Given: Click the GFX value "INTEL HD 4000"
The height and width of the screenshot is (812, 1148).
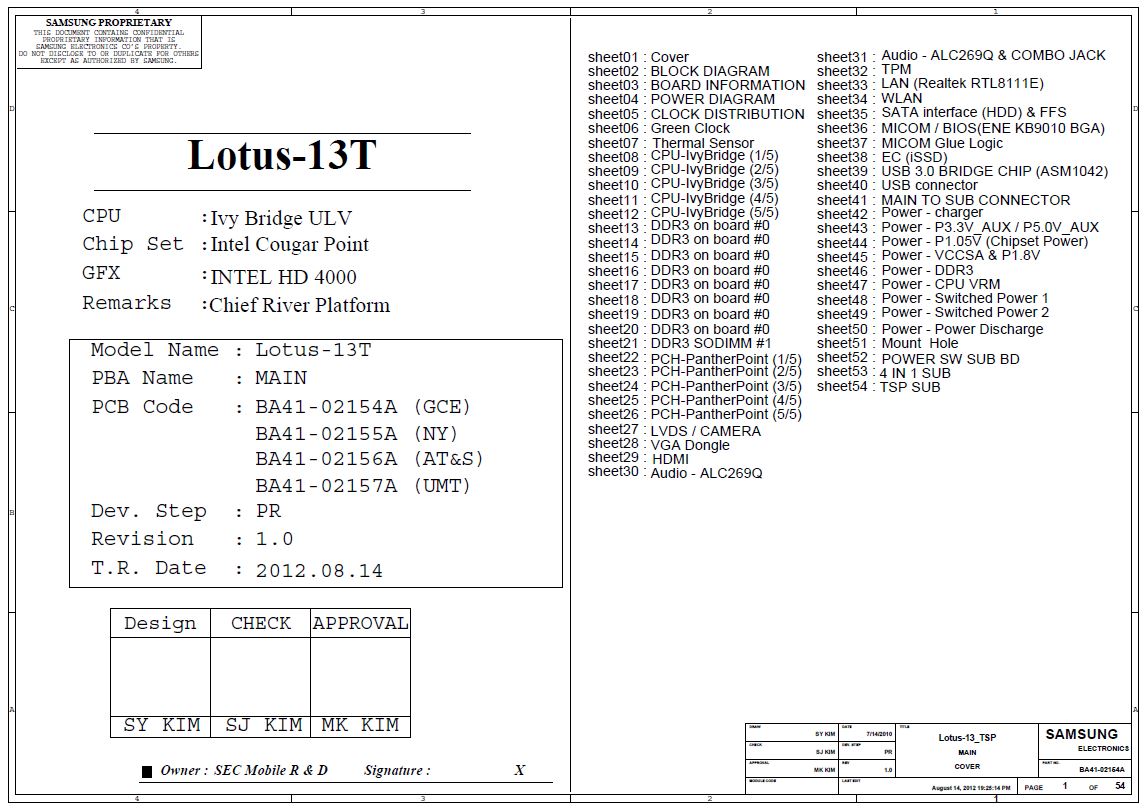Looking at the screenshot, I should [x=283, y=277].
